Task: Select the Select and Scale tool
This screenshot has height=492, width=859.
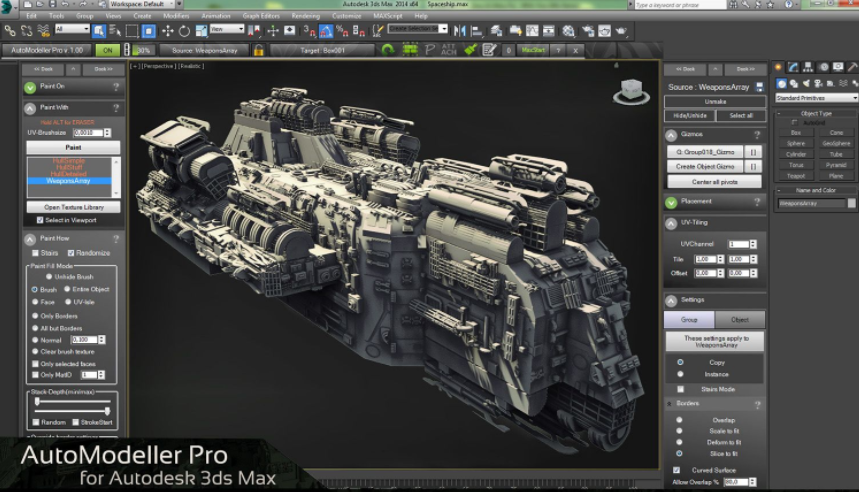Action: point(201,31)
